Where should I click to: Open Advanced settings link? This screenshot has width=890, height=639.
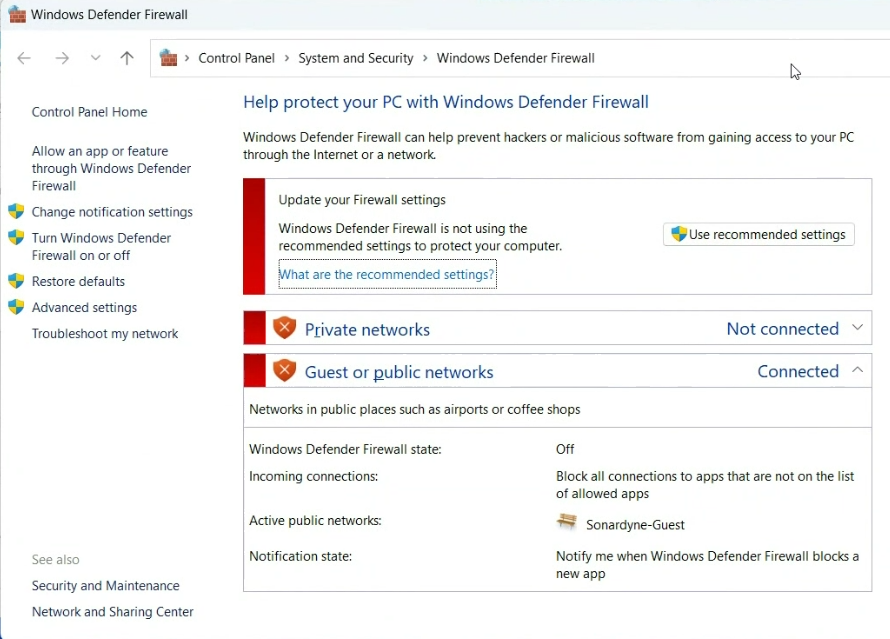tap(84, 308)
